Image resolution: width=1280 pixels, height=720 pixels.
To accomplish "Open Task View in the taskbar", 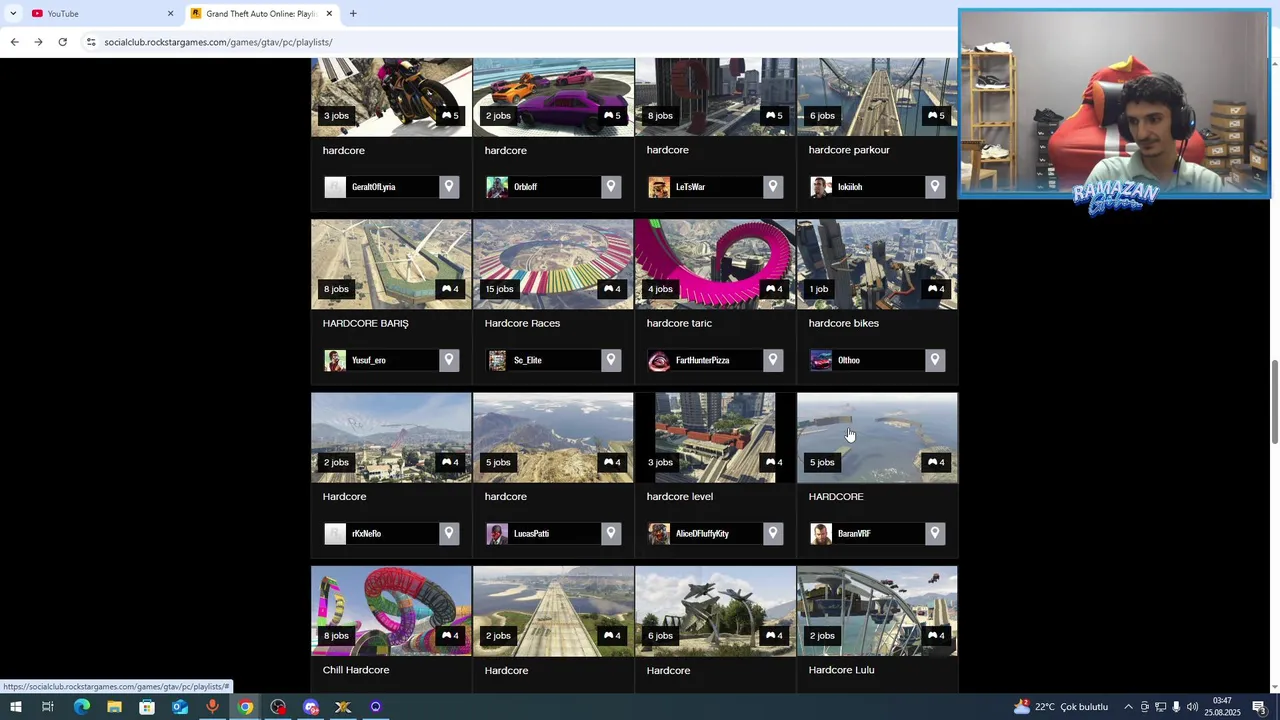I will point(47,707).
